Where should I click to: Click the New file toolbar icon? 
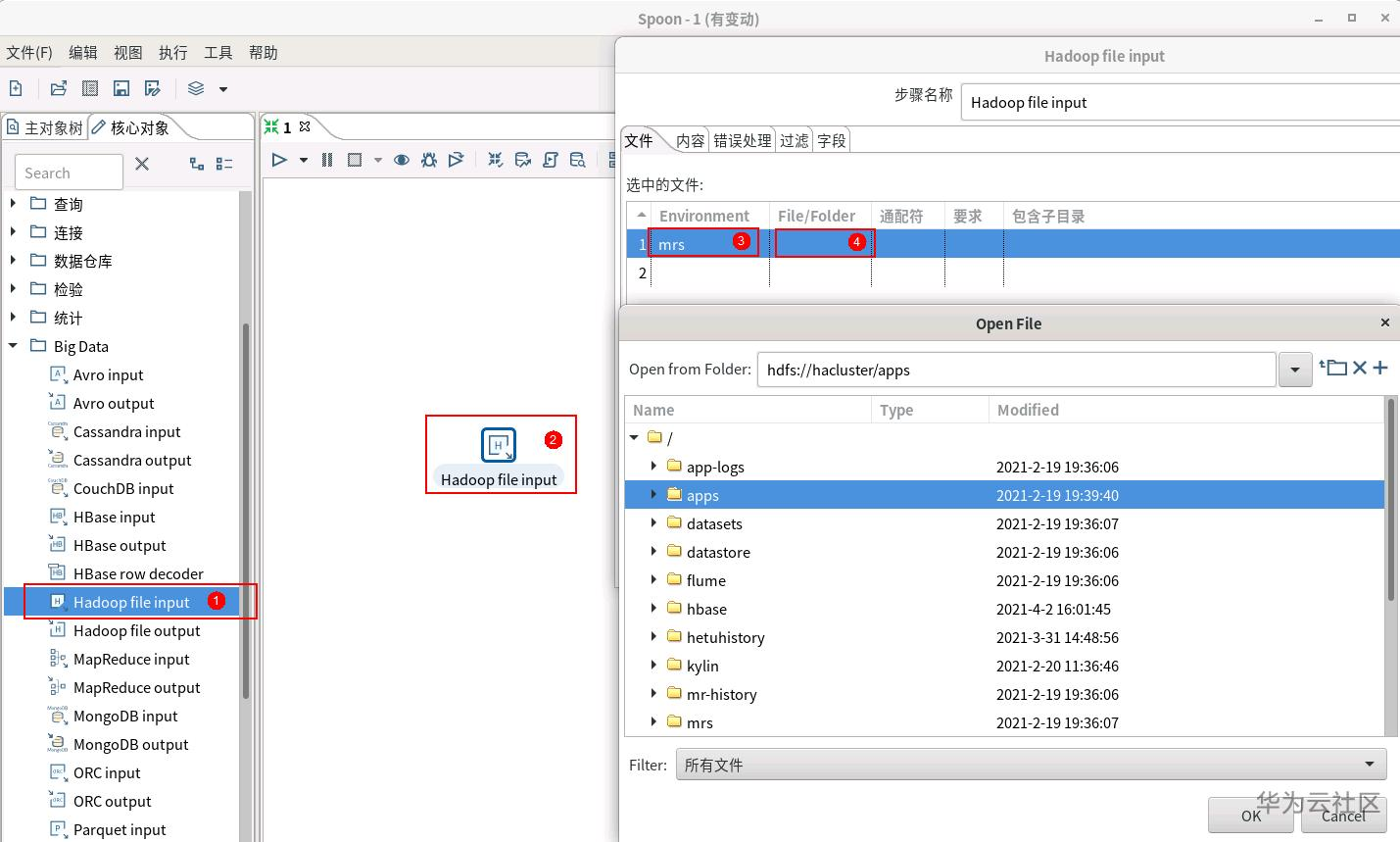(x=16, y=88)
